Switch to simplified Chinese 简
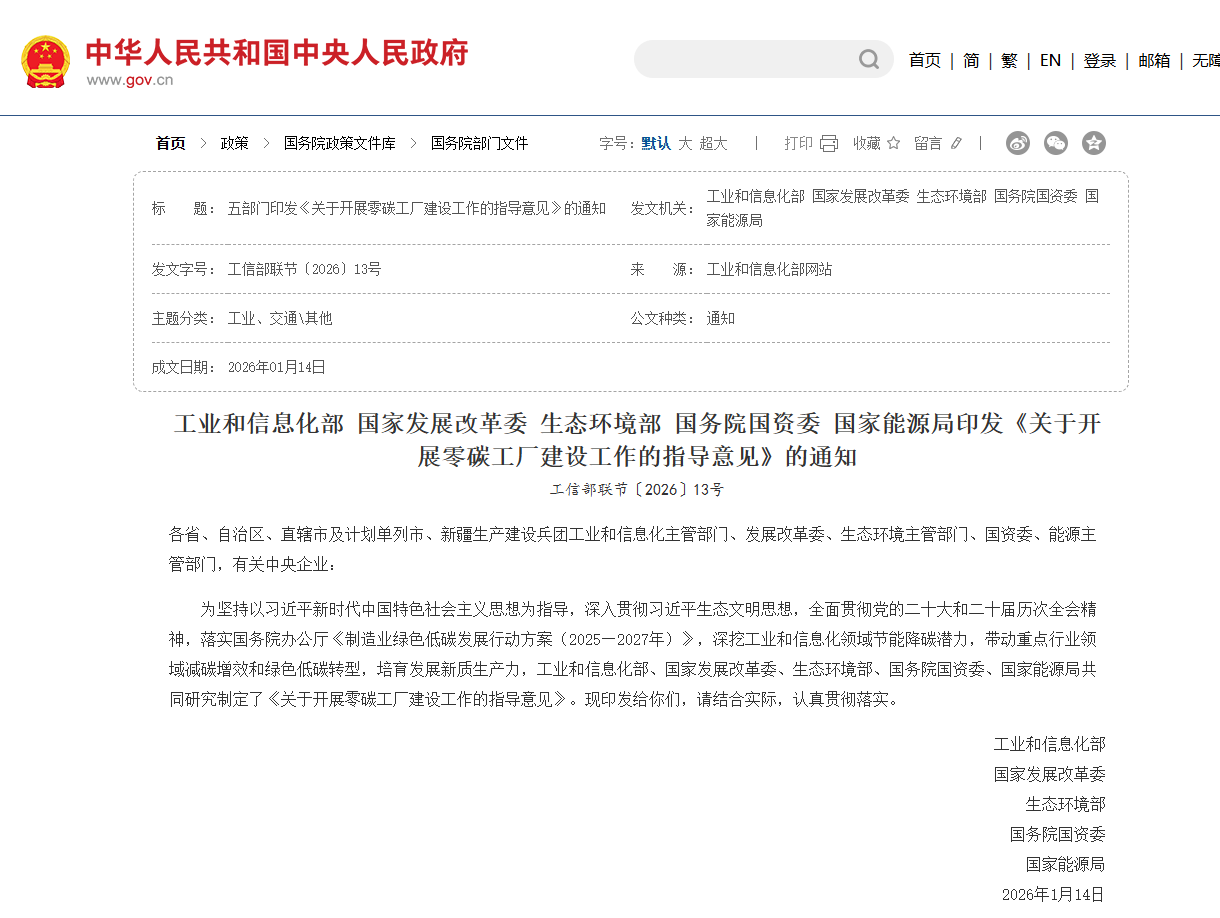This screenshot has width=1220, height=918. pos(971,60)
